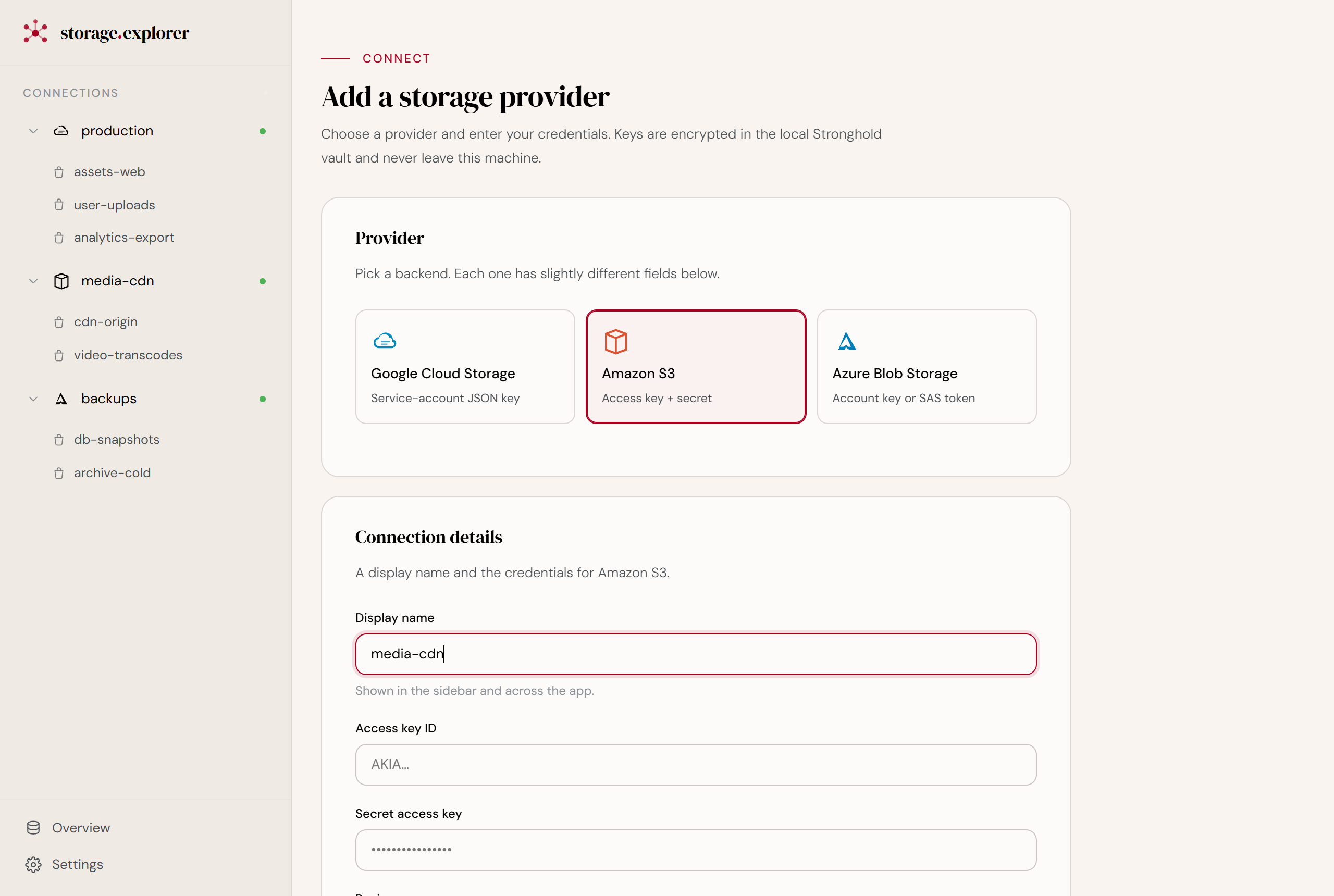
Task: Click the Azure Blob Storage logo icon
Action: pos(846,341)
